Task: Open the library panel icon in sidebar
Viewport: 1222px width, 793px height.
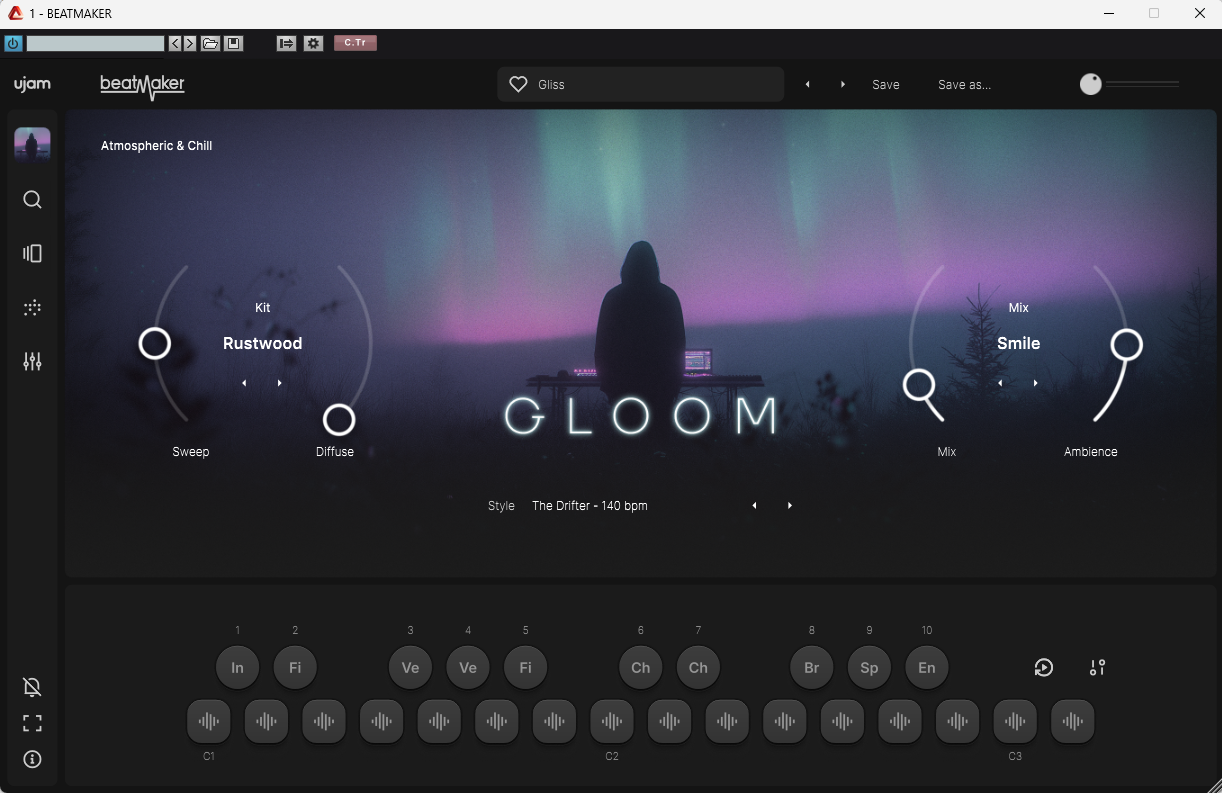Action: coord(32,254)
